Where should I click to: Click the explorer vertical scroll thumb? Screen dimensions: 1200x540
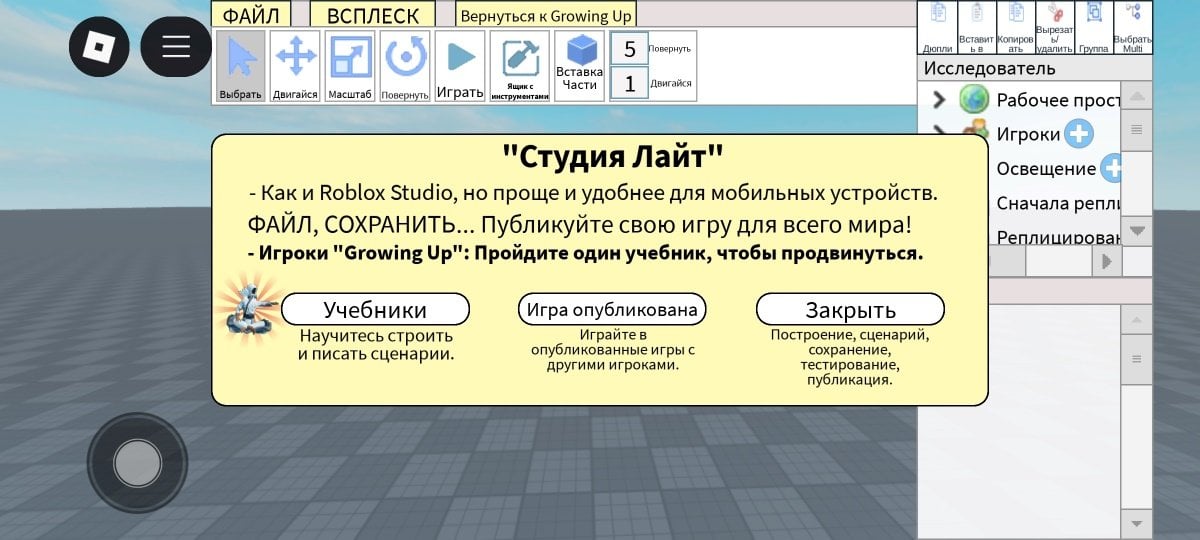[1137, 130]
